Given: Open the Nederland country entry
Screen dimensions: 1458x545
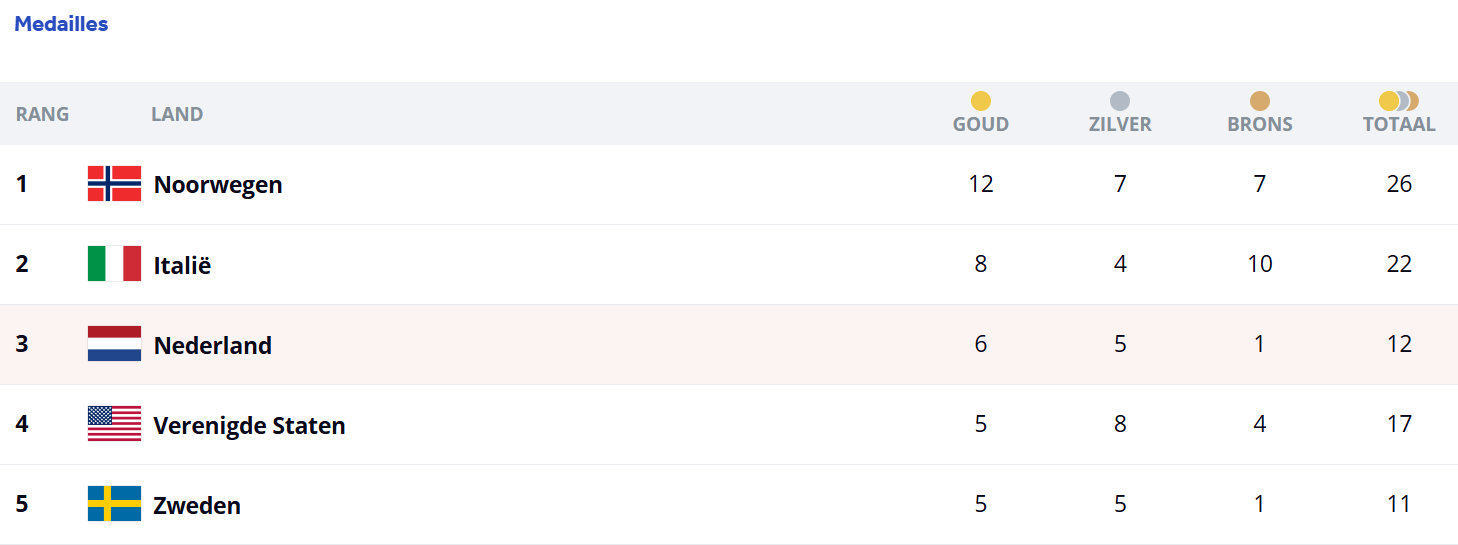Looking at the screenshot, I should click(x=213, y=345).
